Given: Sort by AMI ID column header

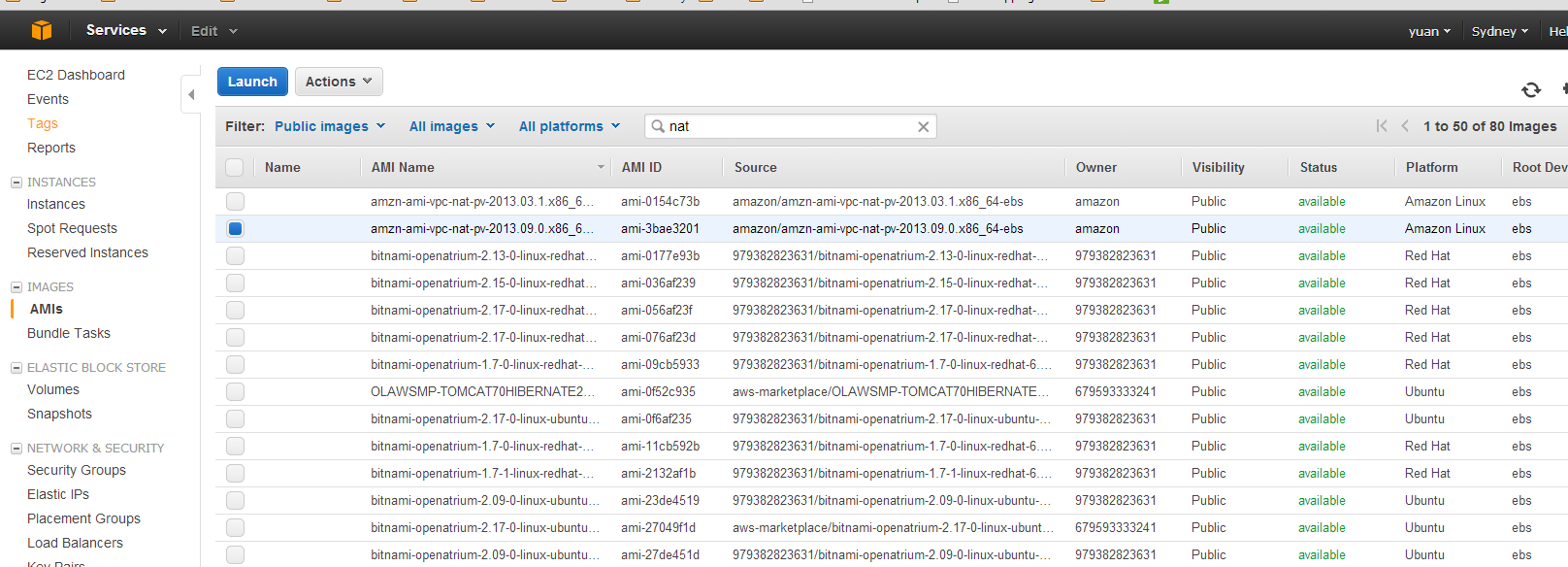Looking at the screenshot, I should tap(641, 167).
